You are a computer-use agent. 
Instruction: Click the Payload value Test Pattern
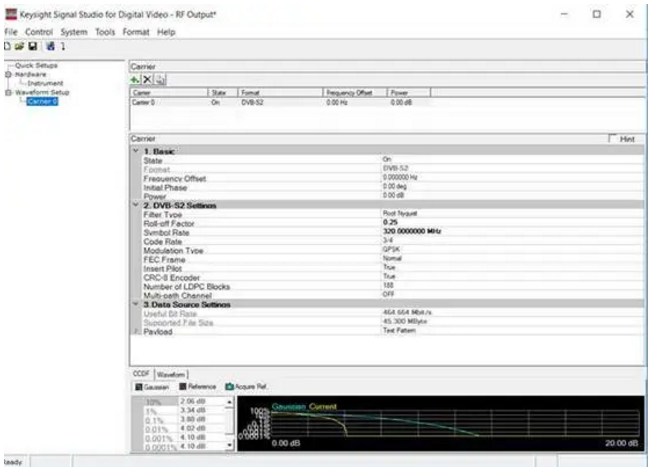point(512,330)
